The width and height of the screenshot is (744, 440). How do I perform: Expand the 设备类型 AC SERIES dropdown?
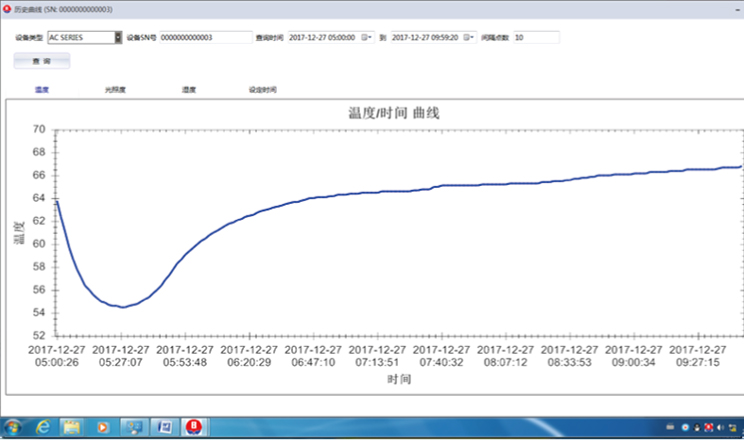pos(118,37)
